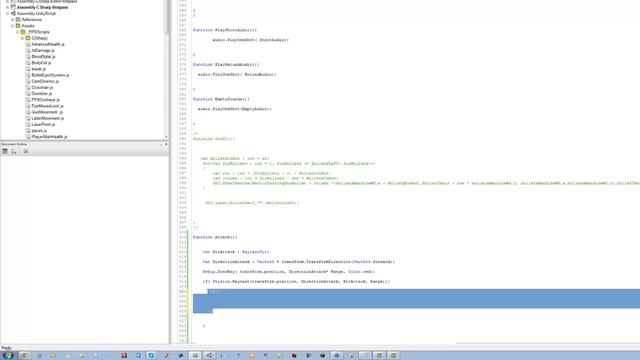Open the Windows Start menu
Image resolution: width=640 pixels, height=360 pixels.
(8, 356)
